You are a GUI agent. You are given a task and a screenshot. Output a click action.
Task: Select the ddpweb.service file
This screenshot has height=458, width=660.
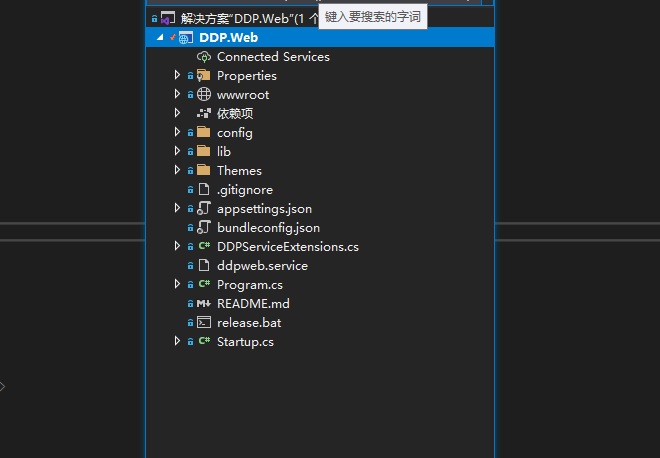point(262,266)
